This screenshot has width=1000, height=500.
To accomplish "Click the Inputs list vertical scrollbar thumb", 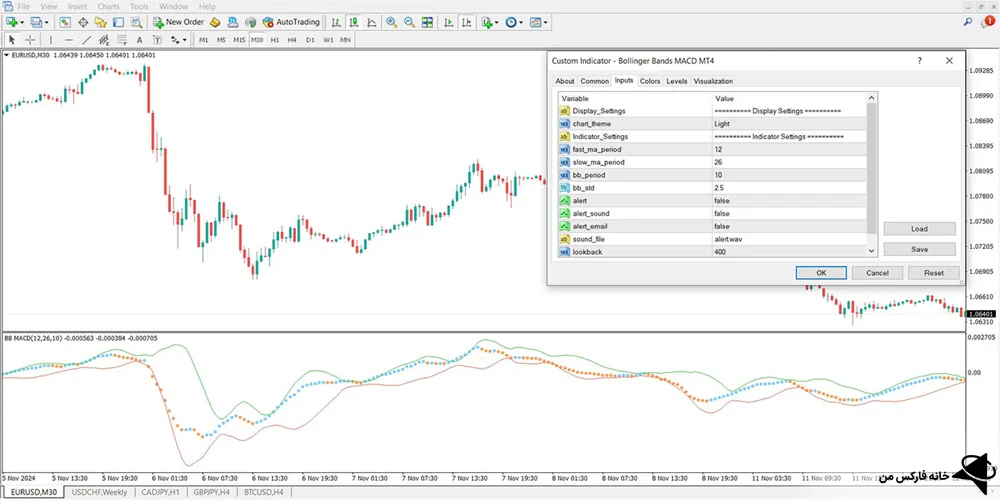I will 872,168.
